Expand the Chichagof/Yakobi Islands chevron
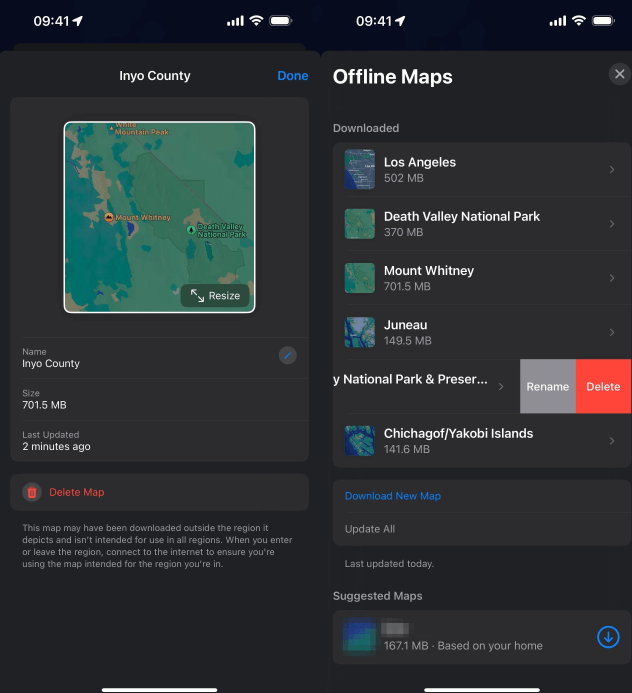 (x=612, y=441)
